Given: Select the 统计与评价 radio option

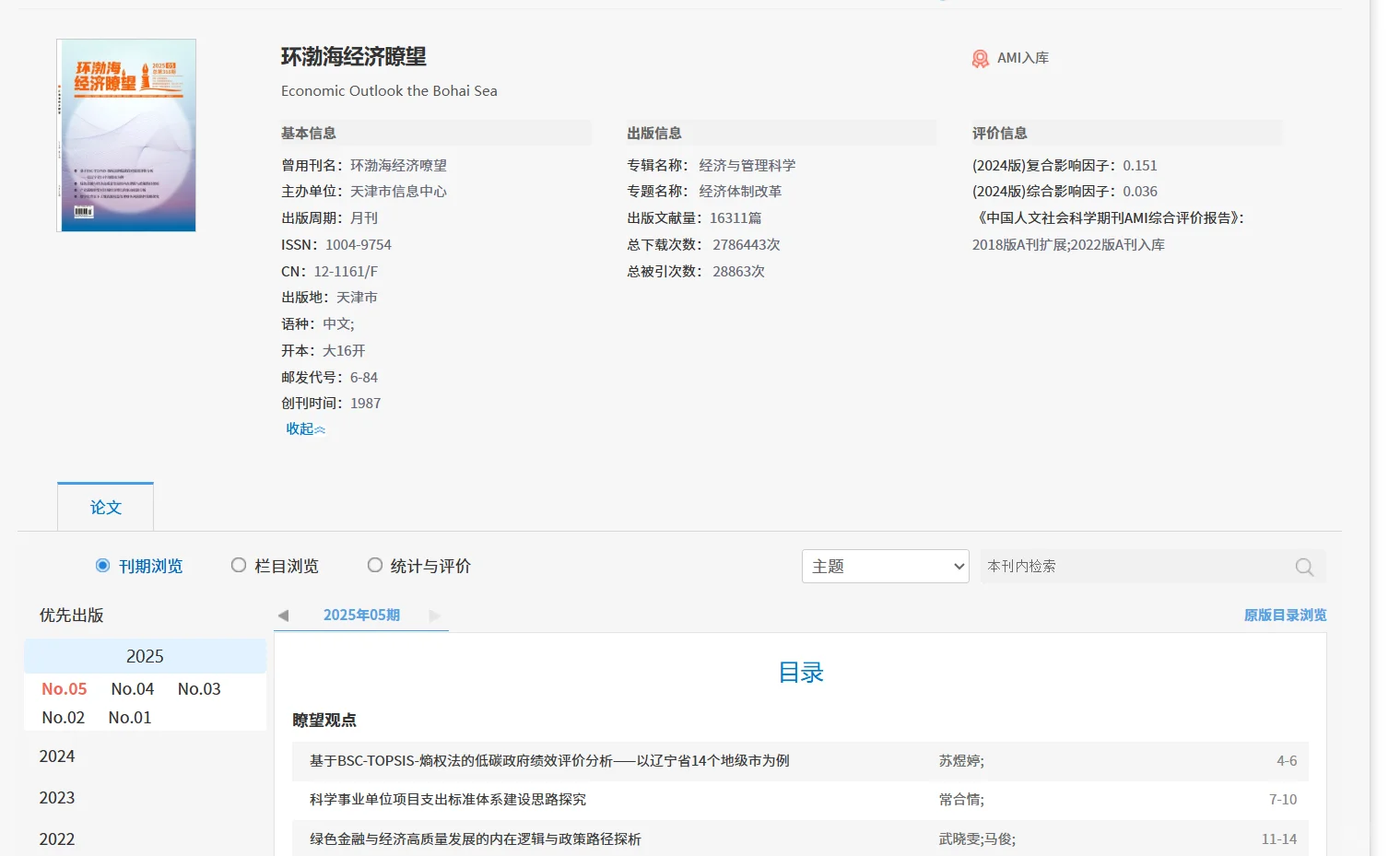Looking at the screenshot, I should coord(375,565).
